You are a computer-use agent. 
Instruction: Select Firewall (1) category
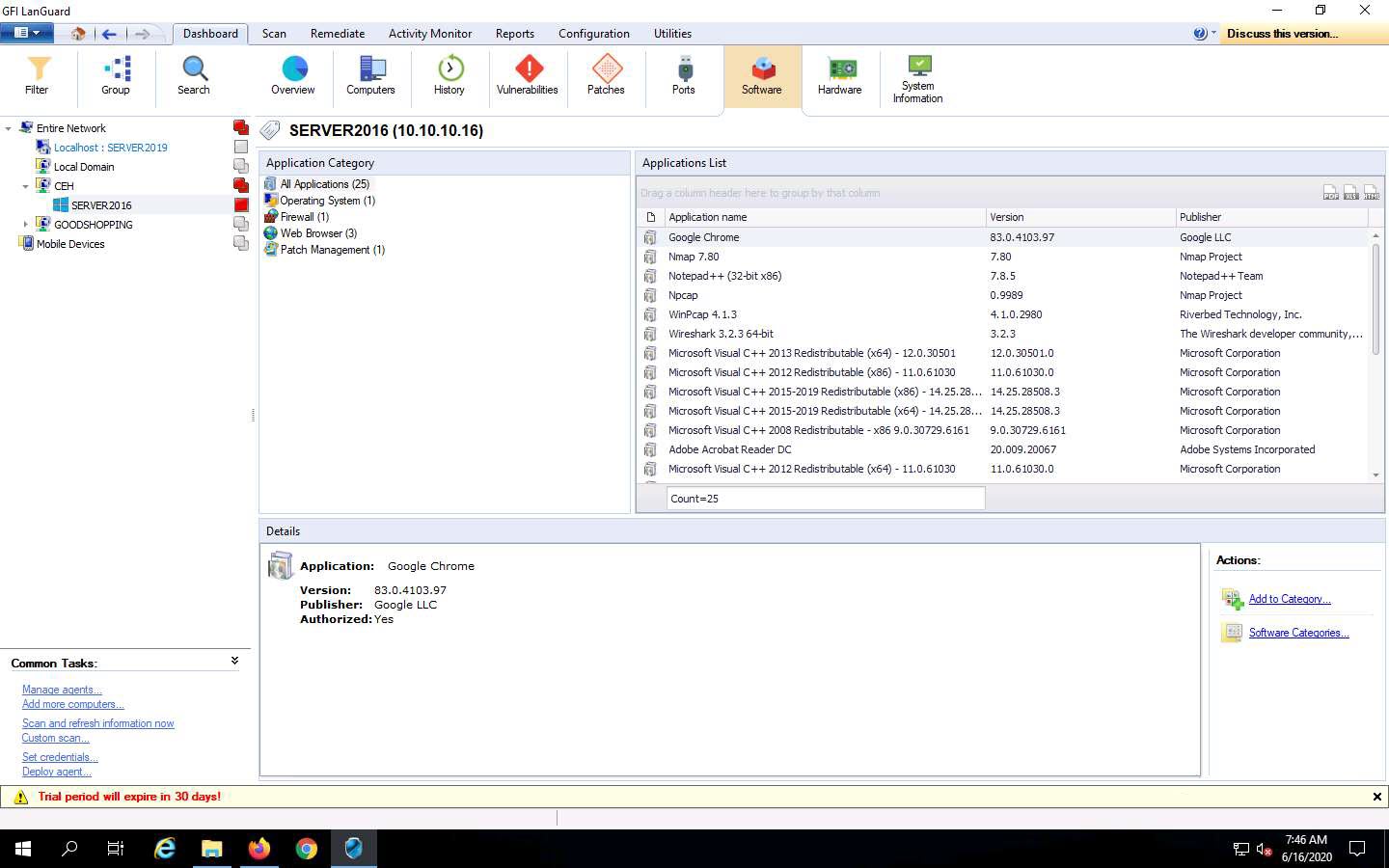coord(304,217)
